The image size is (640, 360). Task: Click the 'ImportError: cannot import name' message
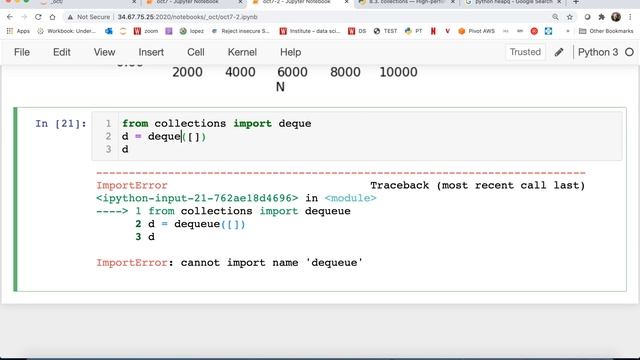(x=229, y=263)
